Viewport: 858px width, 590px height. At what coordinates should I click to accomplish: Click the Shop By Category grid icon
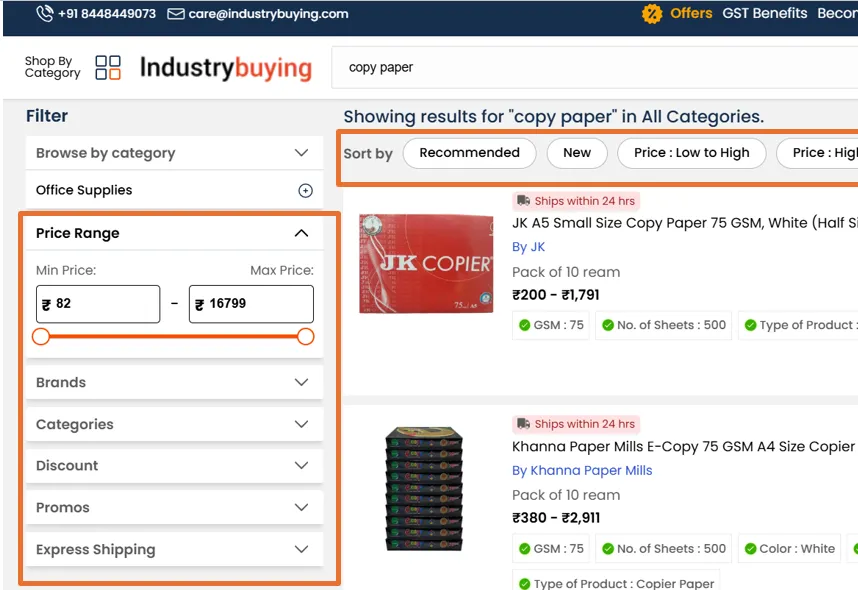coord(108,68)
